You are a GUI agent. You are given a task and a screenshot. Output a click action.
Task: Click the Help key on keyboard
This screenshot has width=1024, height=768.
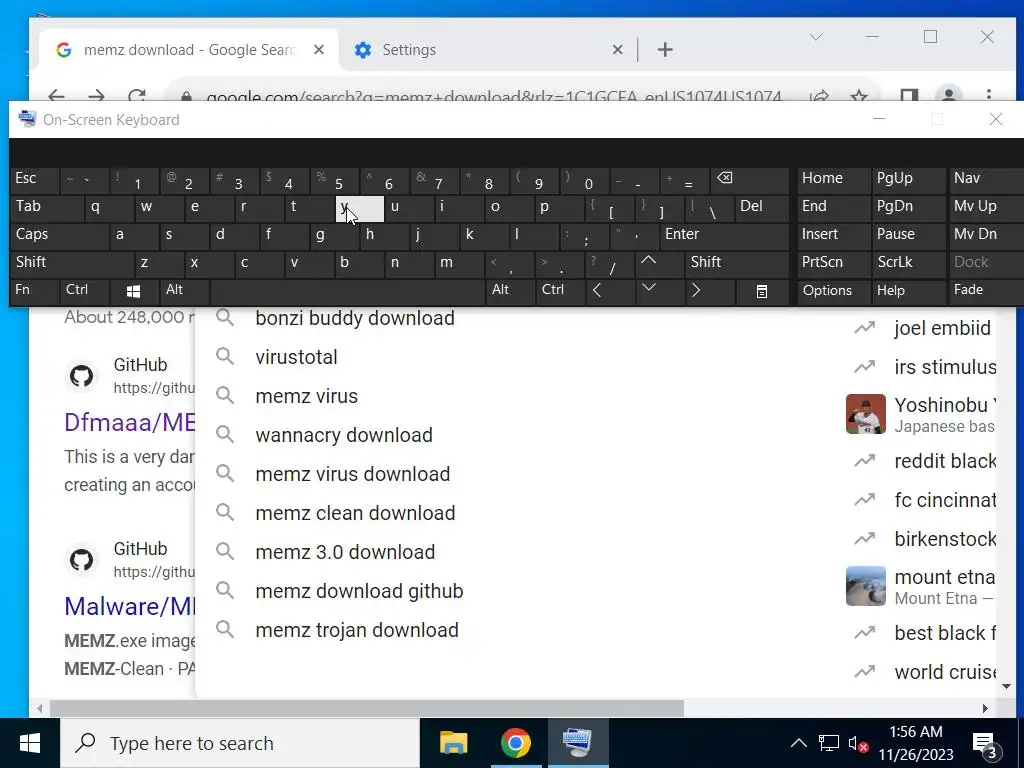tap(908, 291)
